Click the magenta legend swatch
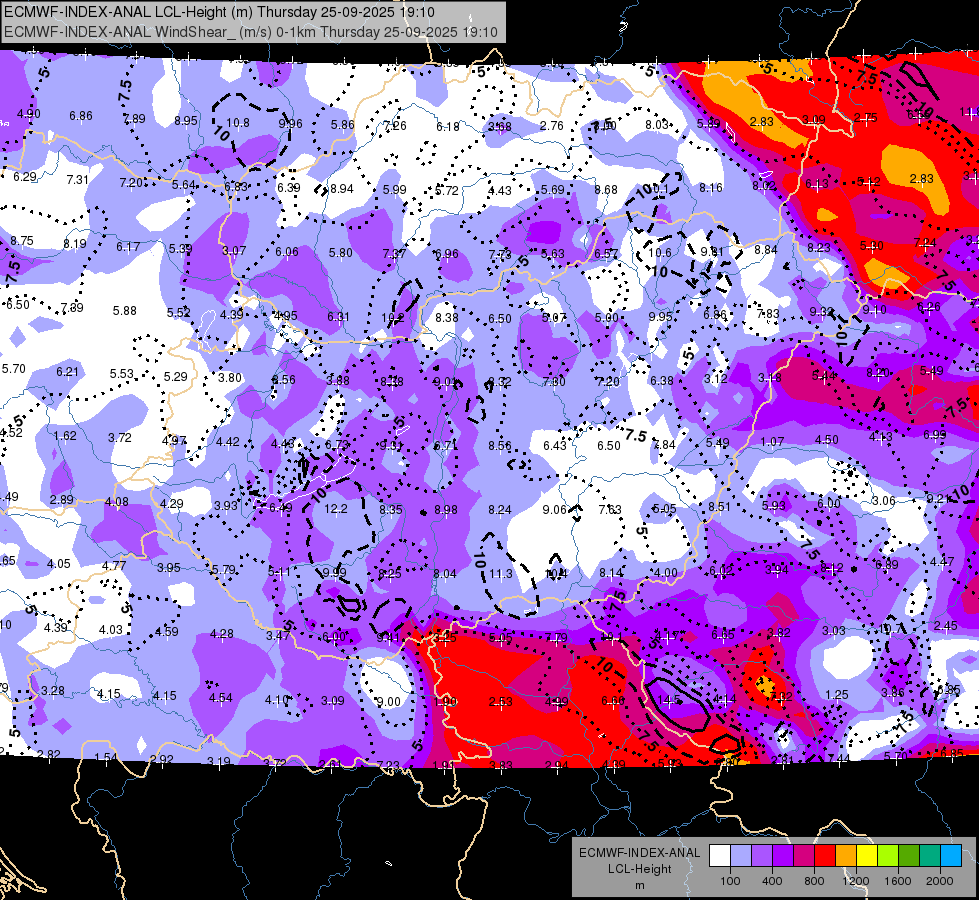This screenshot has width=979, height=900. [804, 856]
